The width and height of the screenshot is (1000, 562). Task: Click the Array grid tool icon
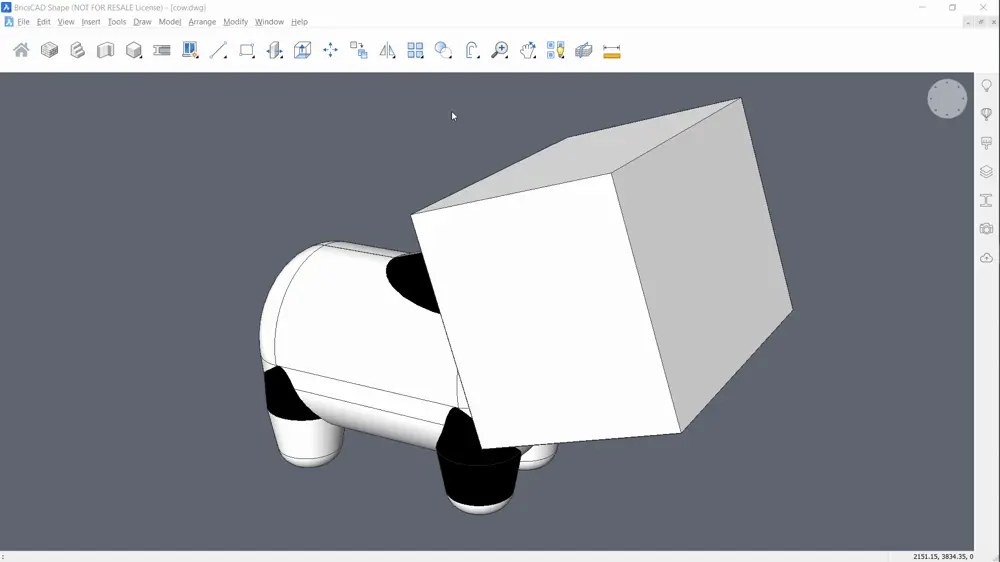[415, 50]
